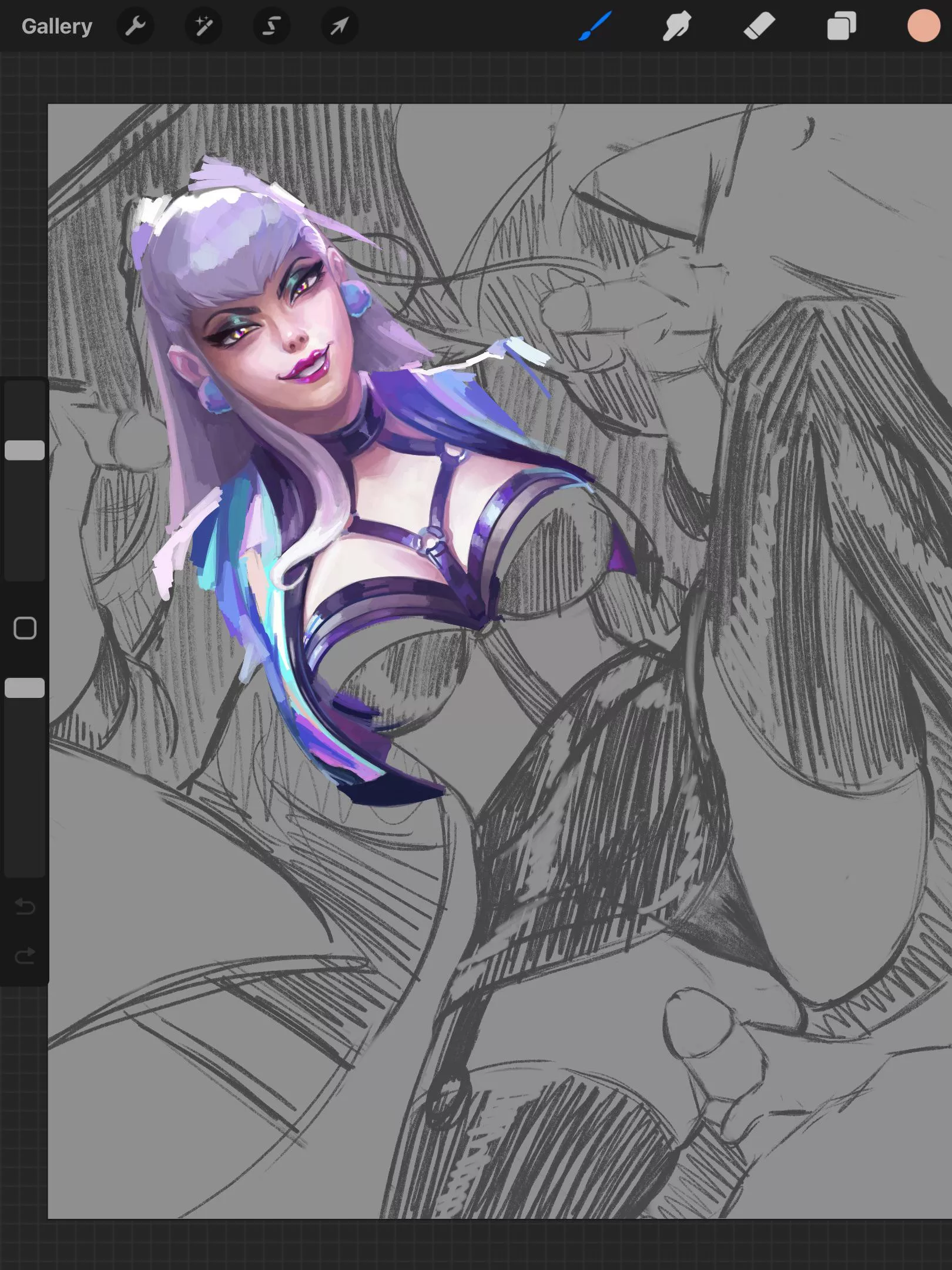
Task: Return to the Gallery
Action: click(x=56, y=26)
